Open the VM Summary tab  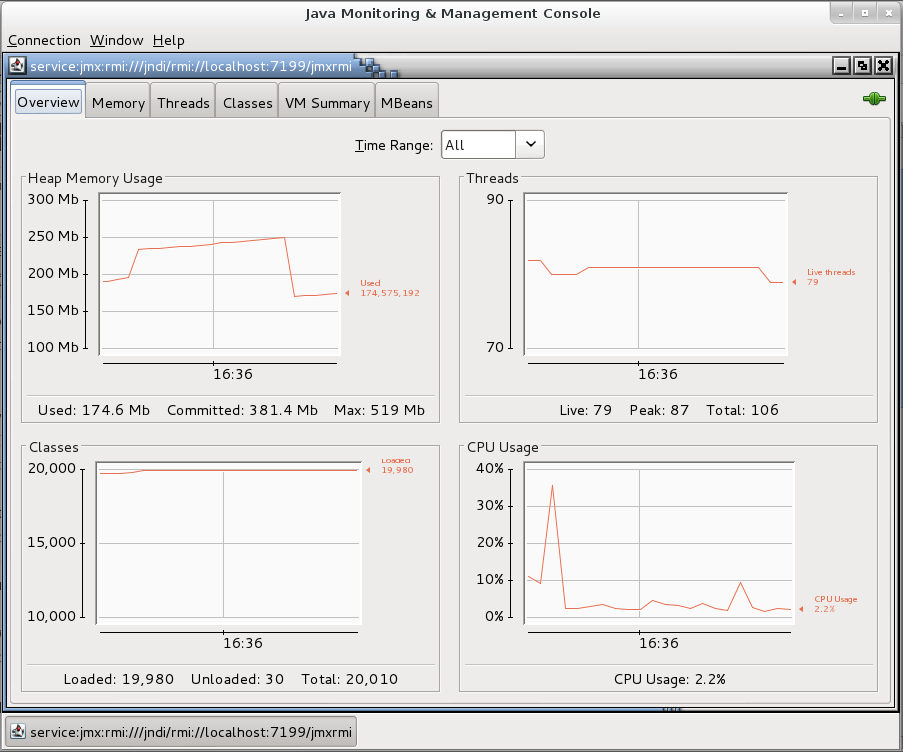[326, 101]
